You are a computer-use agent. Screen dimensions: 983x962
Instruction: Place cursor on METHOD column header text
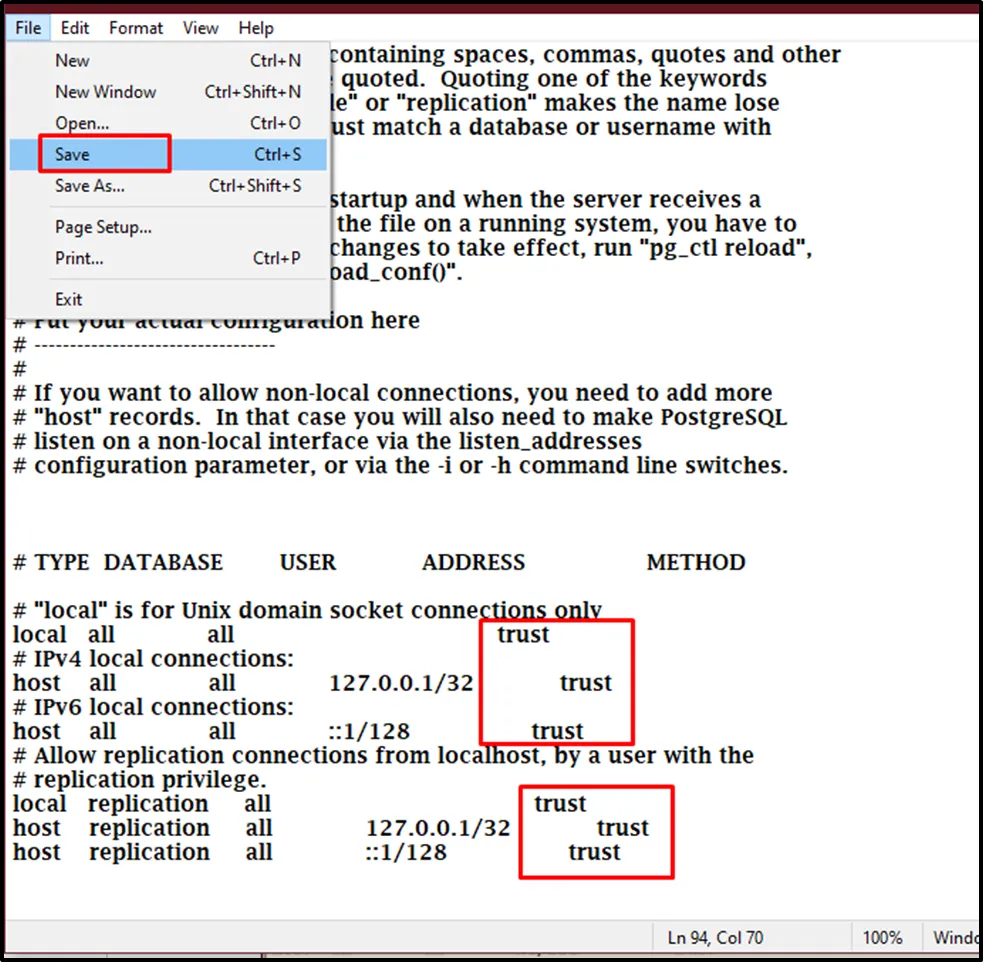point(695,563)
